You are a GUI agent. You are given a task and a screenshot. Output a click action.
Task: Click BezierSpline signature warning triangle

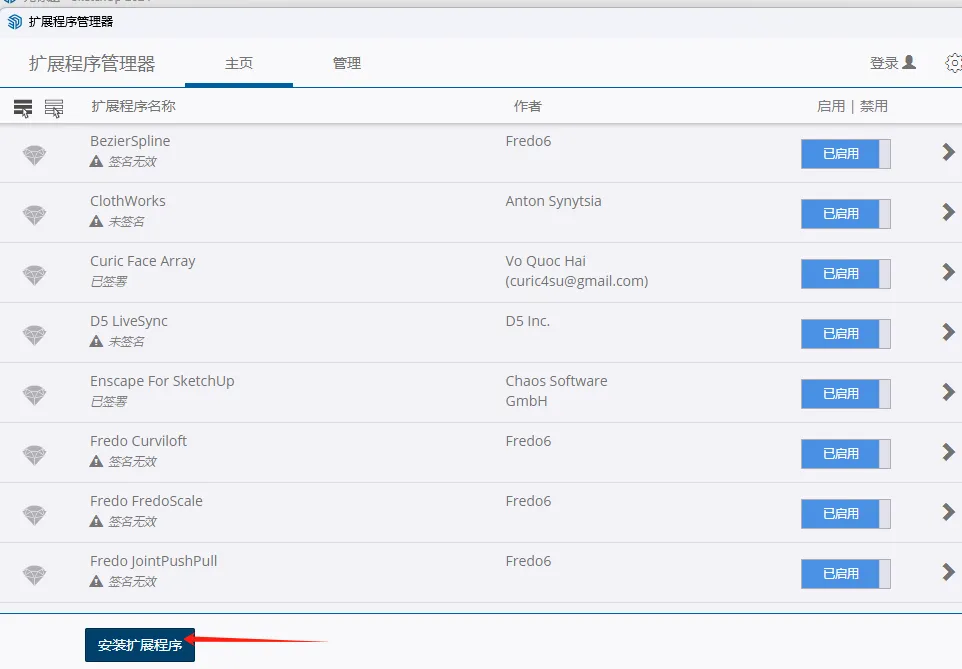pos(96,161)
